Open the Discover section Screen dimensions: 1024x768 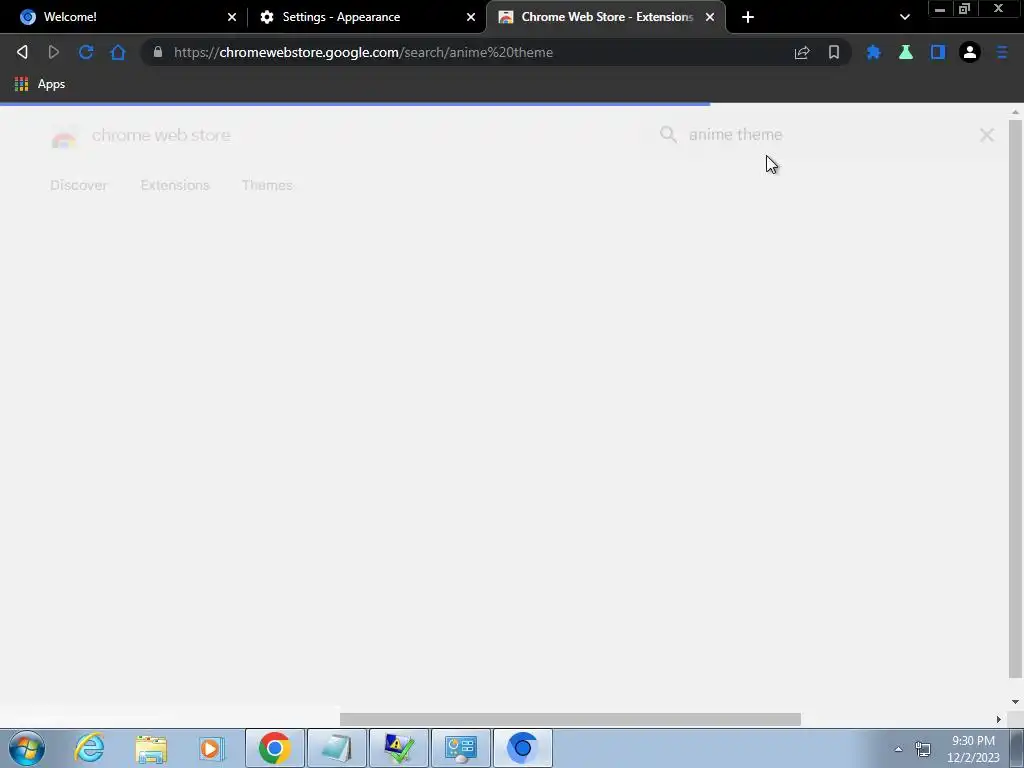pos(78,185)
